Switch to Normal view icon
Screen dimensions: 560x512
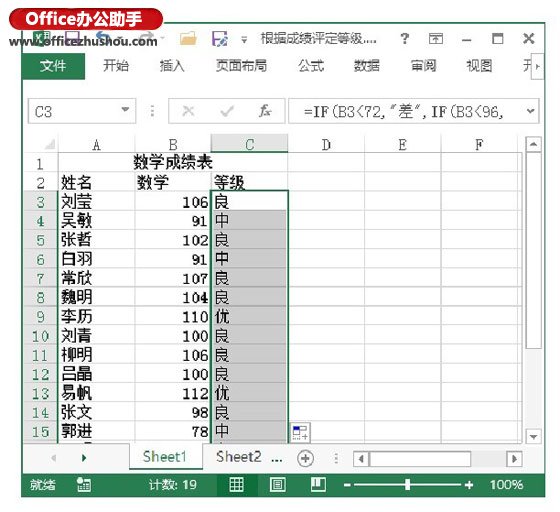236,485
